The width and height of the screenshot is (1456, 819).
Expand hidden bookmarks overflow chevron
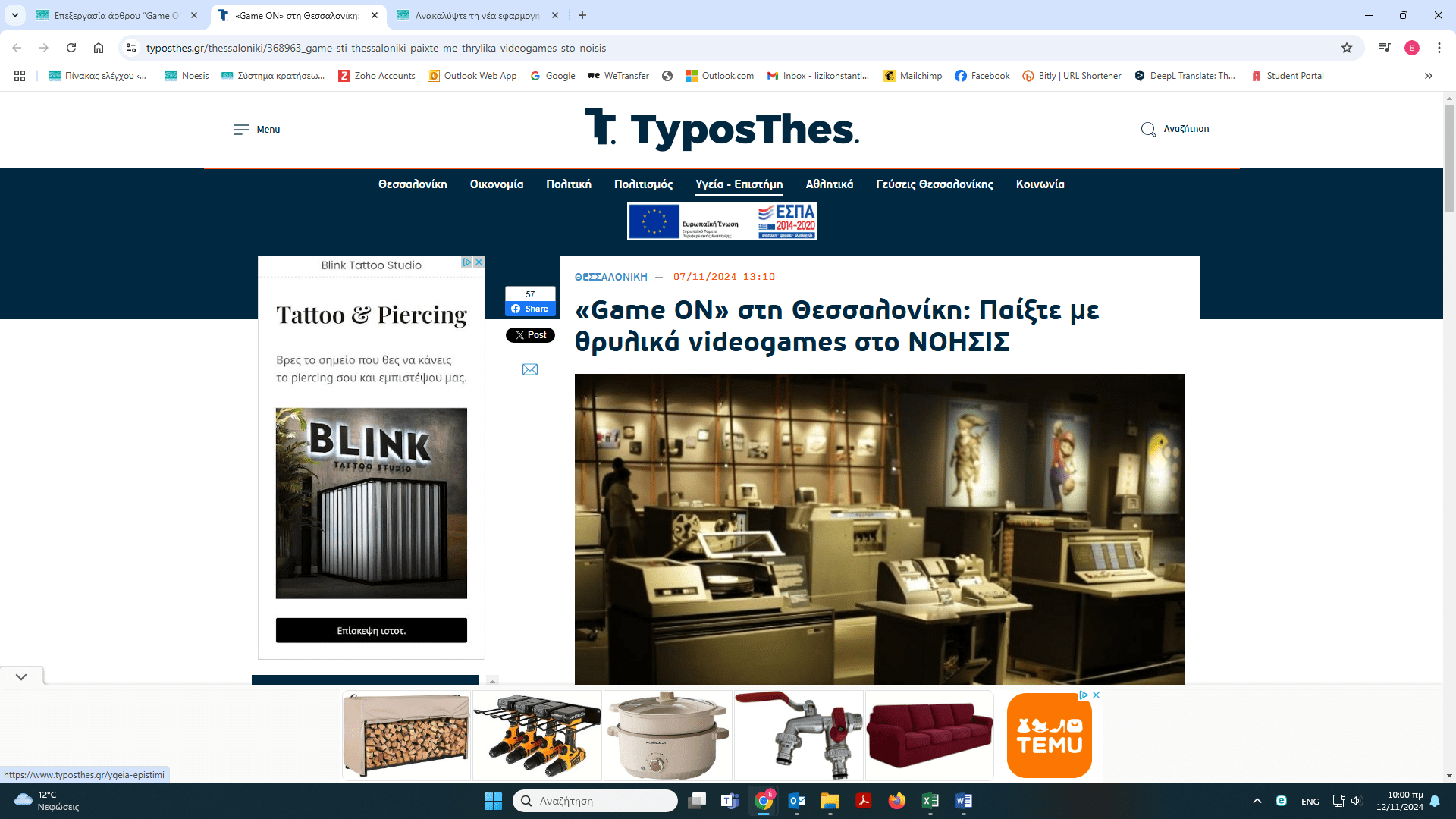click(1428, 76)
